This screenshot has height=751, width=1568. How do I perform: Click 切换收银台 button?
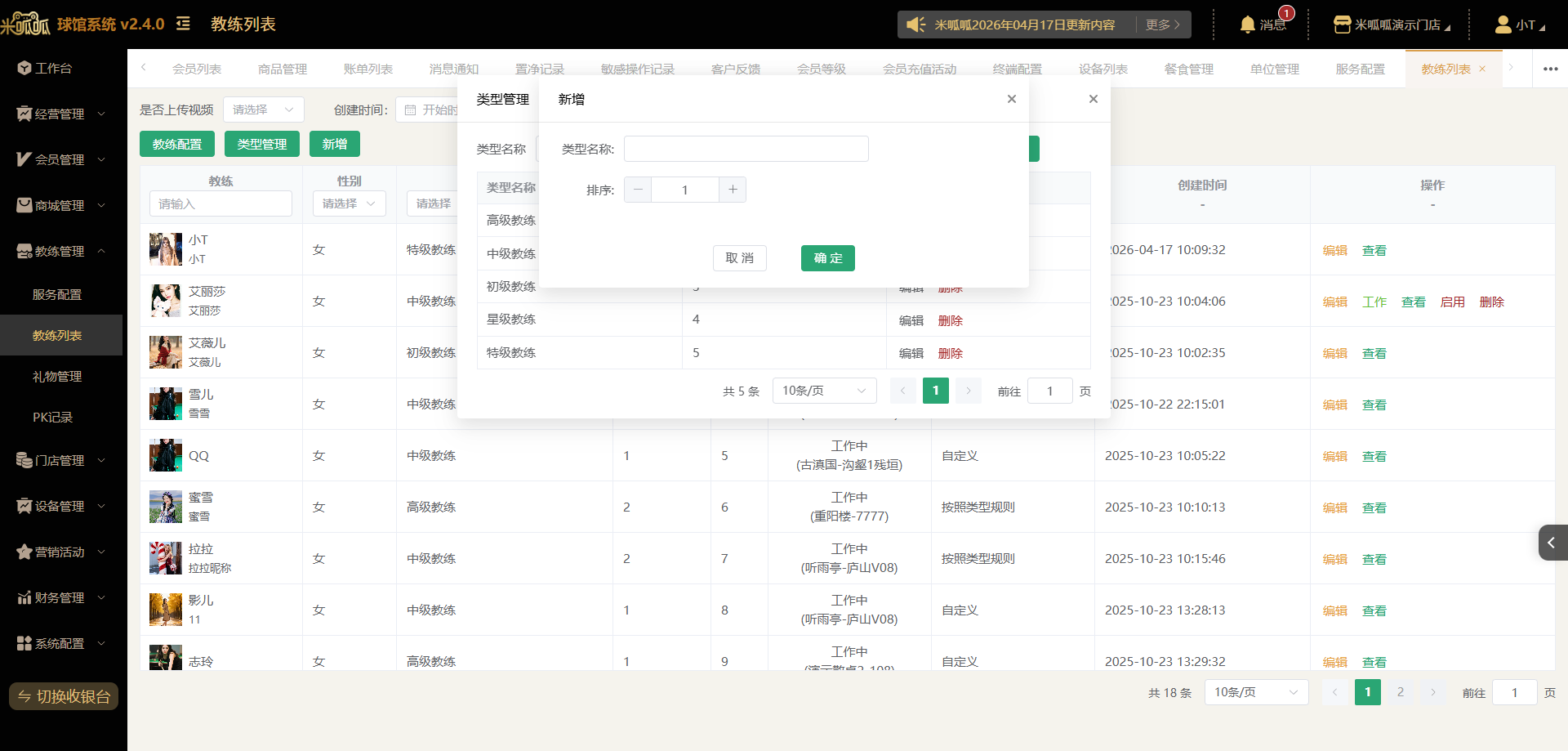click(x=64, y=696)
